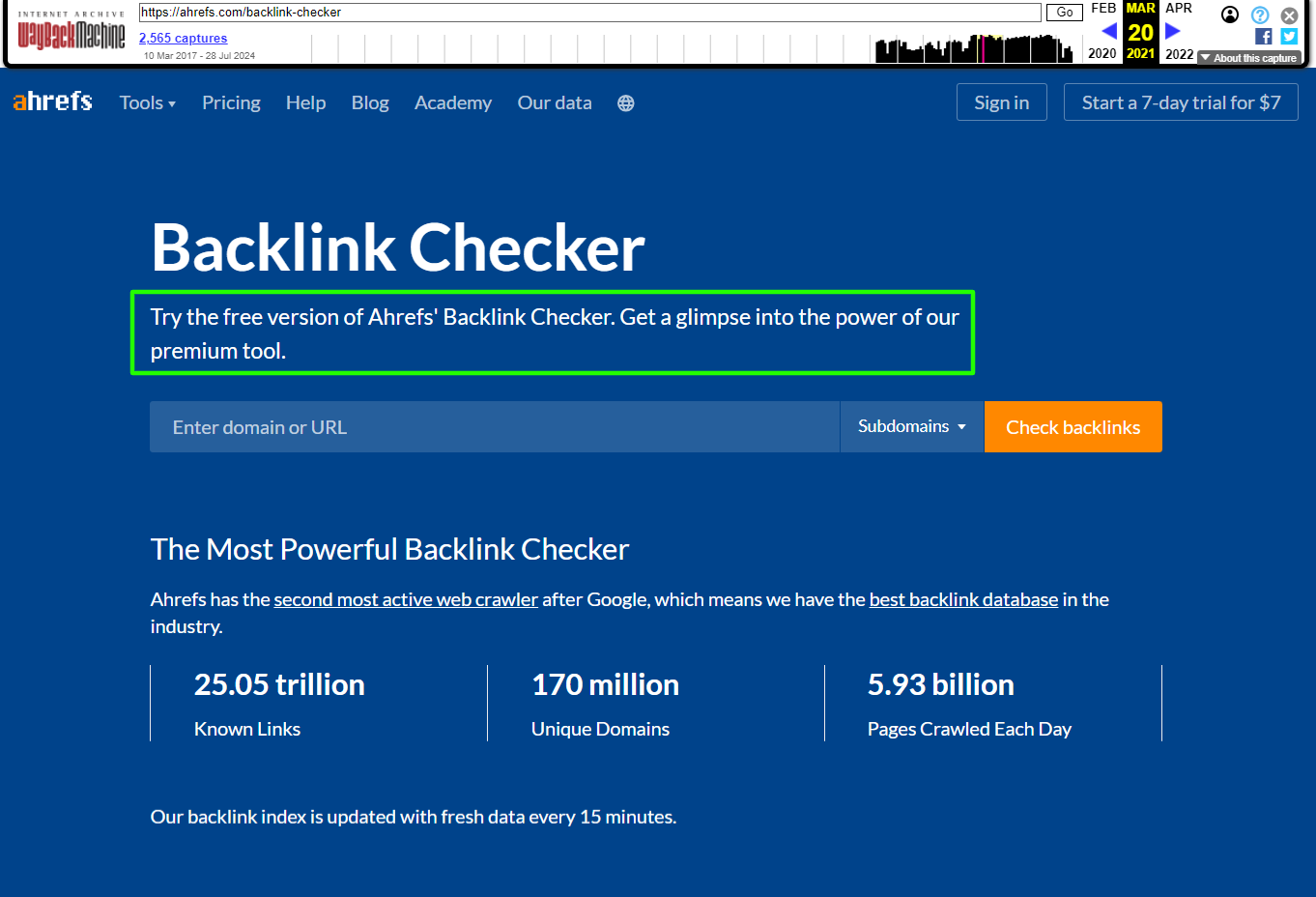
Task: Click The Most Powerful Backlink Checker heading
Action: tap(389, 549)
